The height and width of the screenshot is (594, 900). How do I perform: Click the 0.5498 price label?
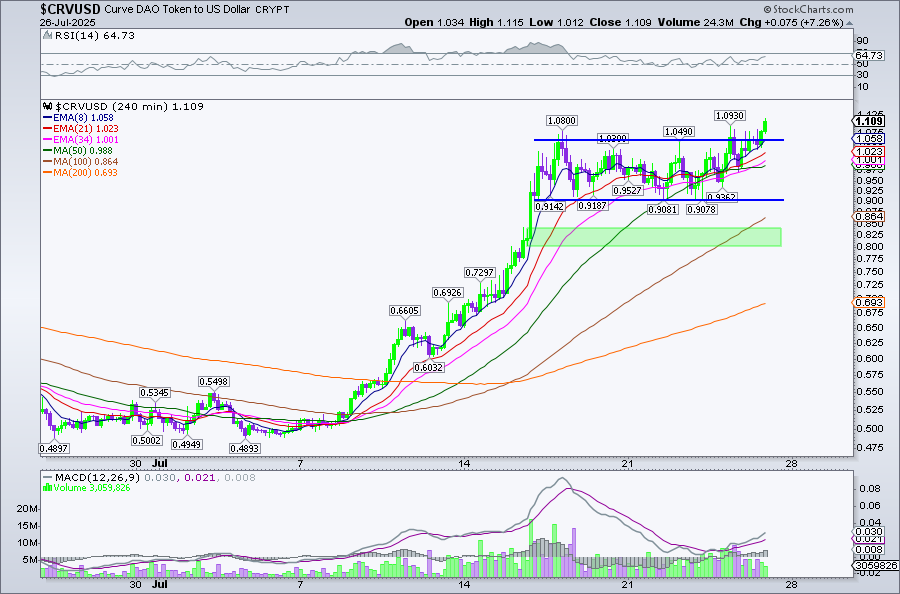point(214,381)
